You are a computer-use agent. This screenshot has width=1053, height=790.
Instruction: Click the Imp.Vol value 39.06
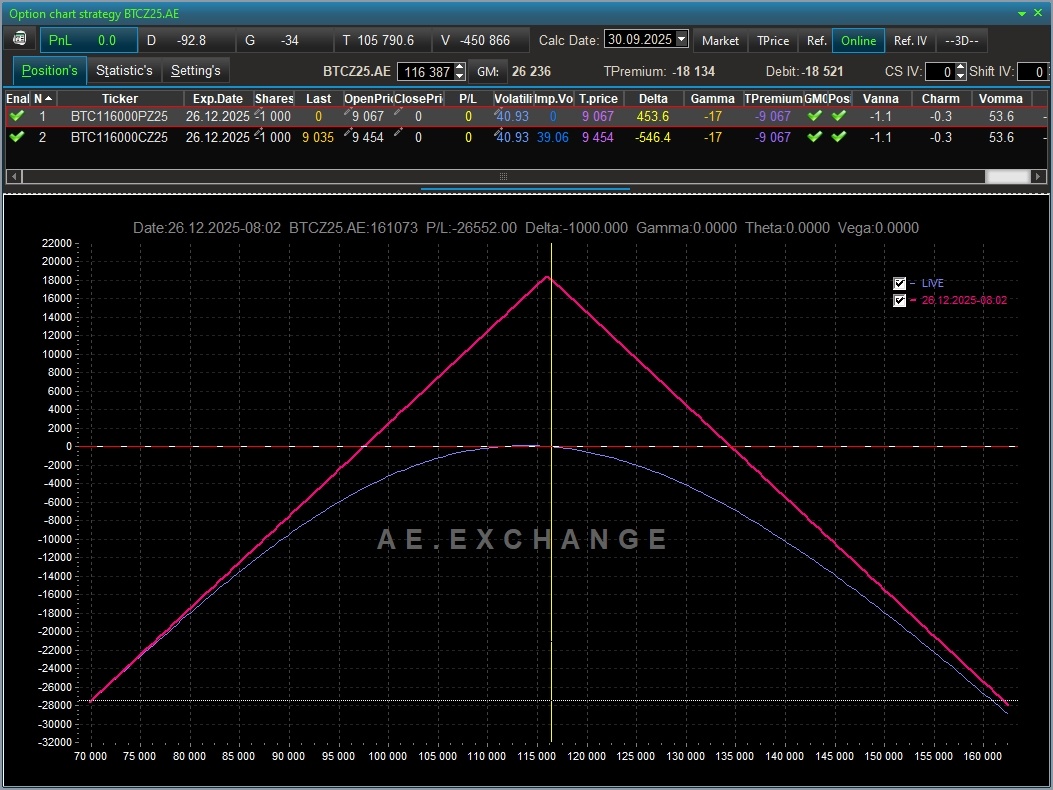553,137
